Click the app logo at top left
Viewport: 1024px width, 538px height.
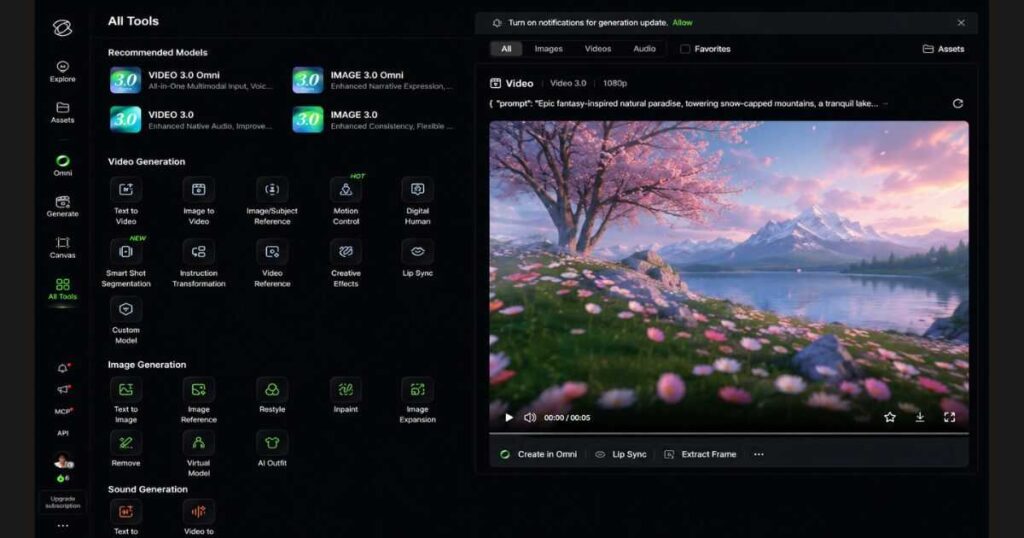point(63,27)
